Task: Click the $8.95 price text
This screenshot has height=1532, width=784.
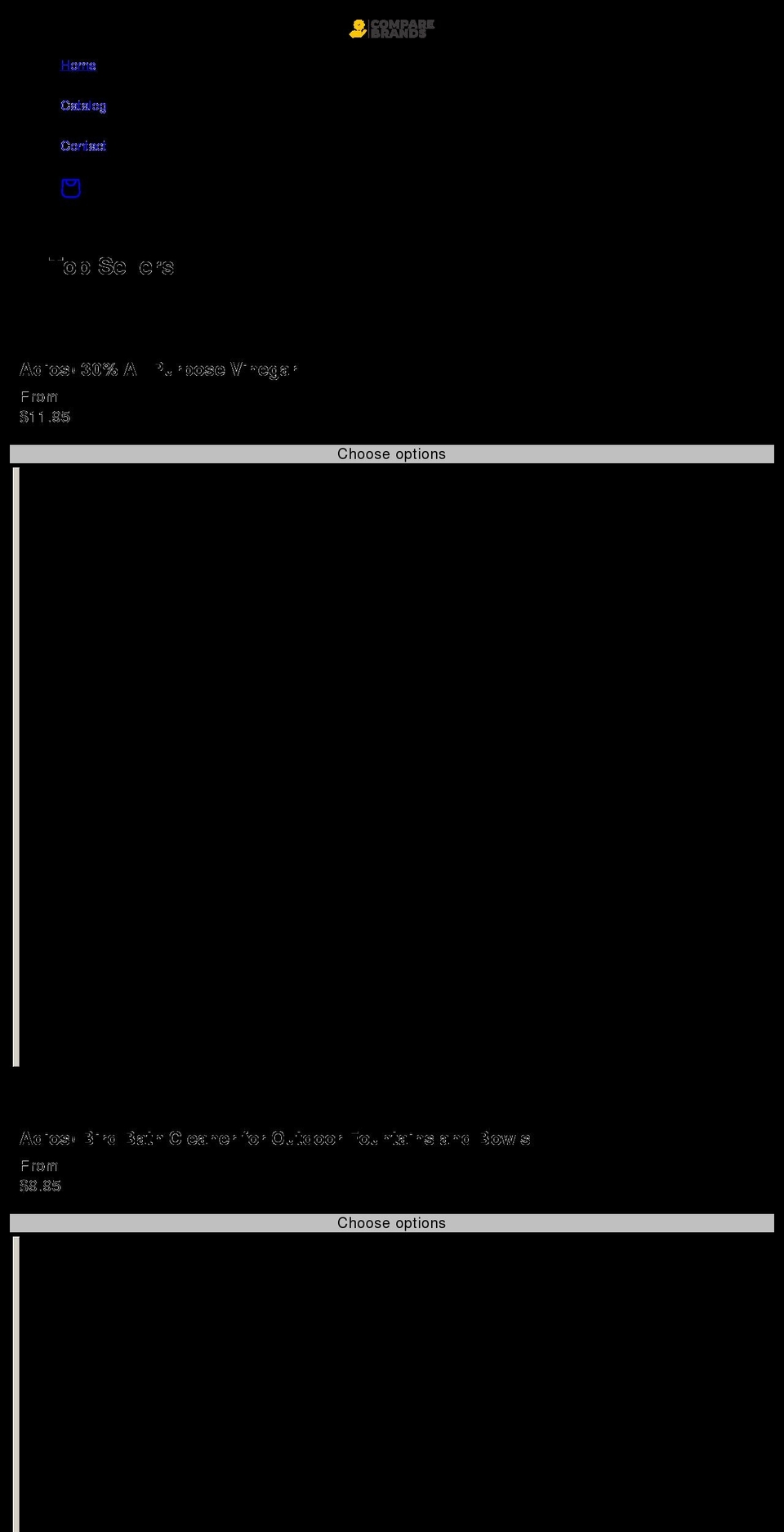Action: pos(41,1186)
